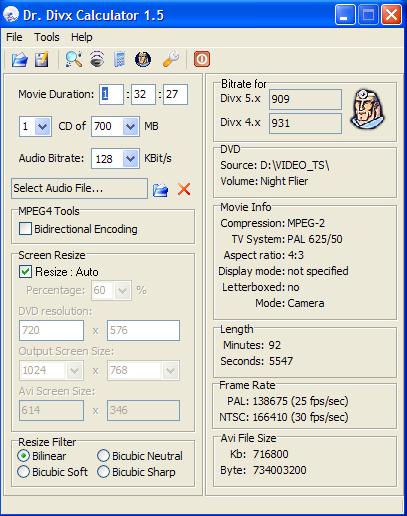Click the calculator toolbar icon
This screenshot has height=516, width=407.
(x=120, y=60)
